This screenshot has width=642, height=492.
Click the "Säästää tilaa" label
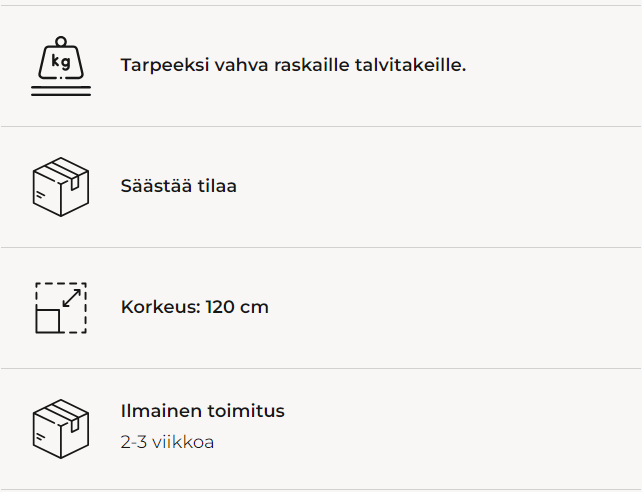pyautogui.click(x=178, y=186)
